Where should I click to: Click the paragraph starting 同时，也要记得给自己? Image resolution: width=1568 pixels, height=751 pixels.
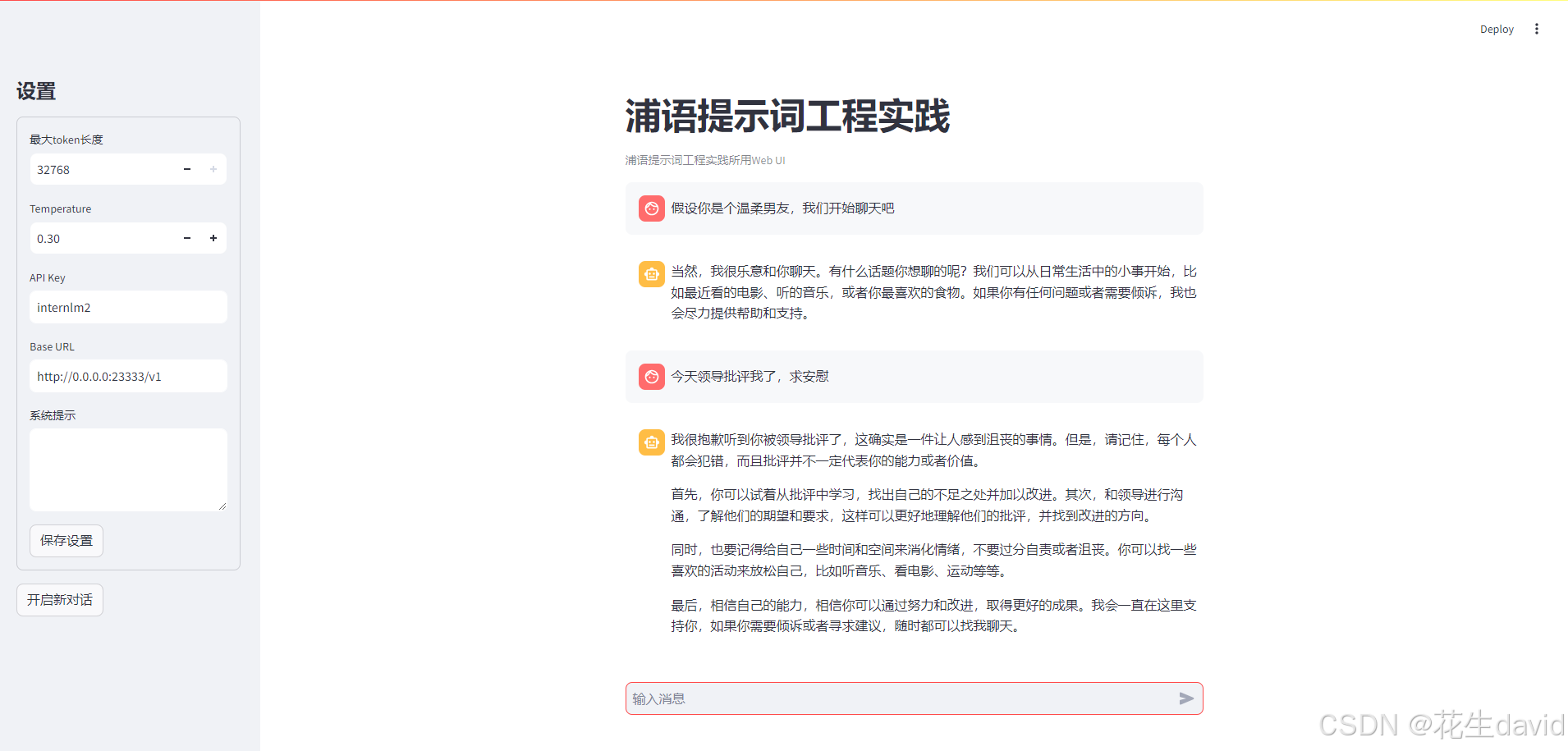(933, 560)
